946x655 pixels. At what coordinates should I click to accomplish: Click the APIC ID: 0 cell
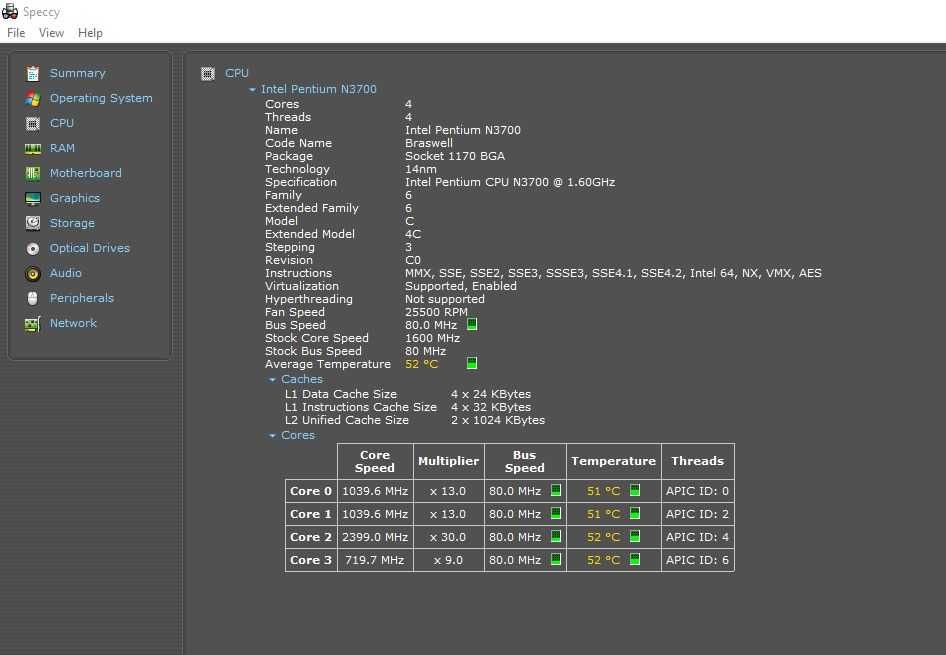[697, 491]
